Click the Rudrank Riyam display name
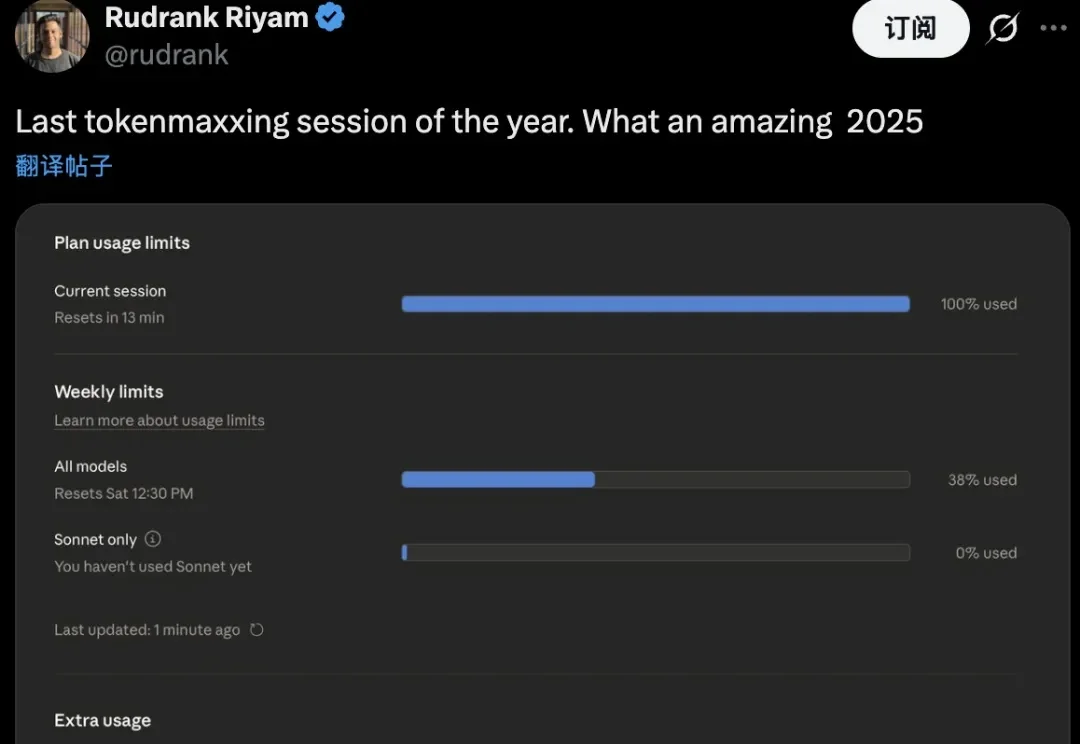Image resolution: width=1080 pixels, height=744 pixels. 206,17
